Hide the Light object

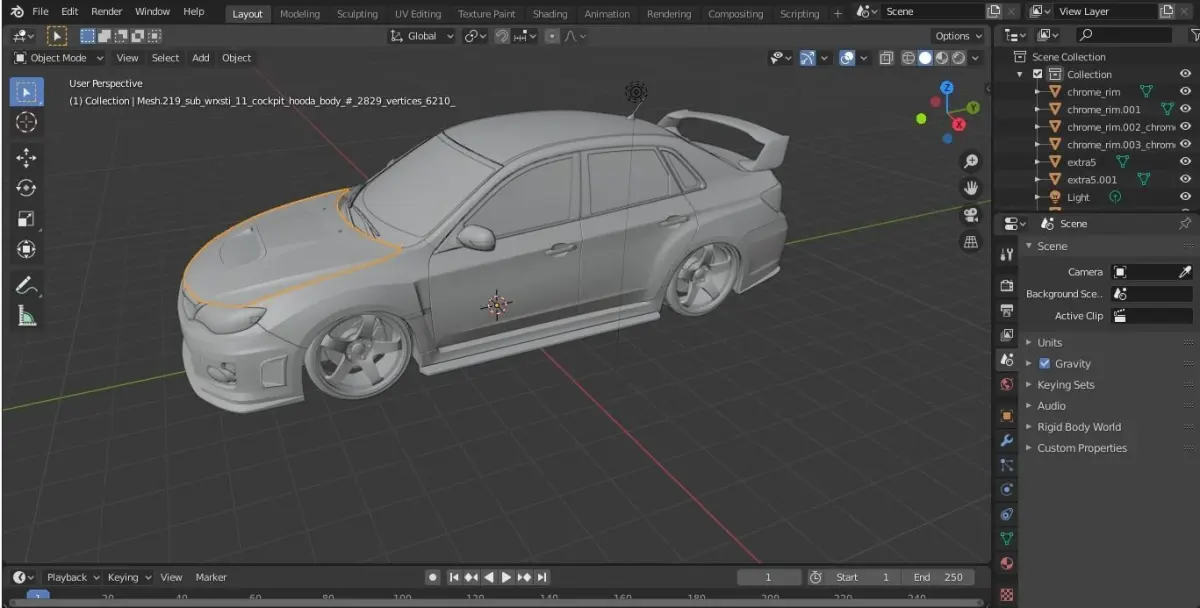(x=1185, y=197)
